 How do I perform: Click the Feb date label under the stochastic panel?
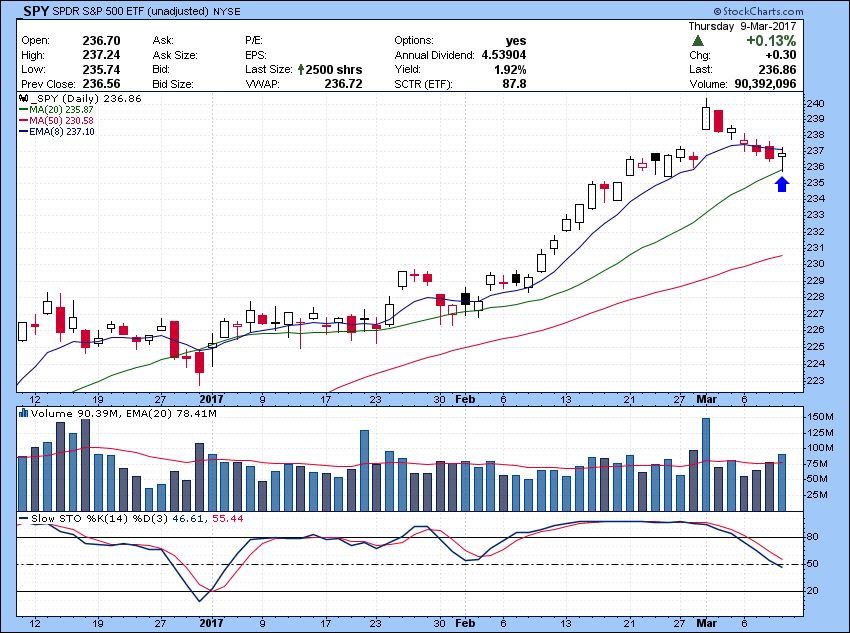click(465, 623)
